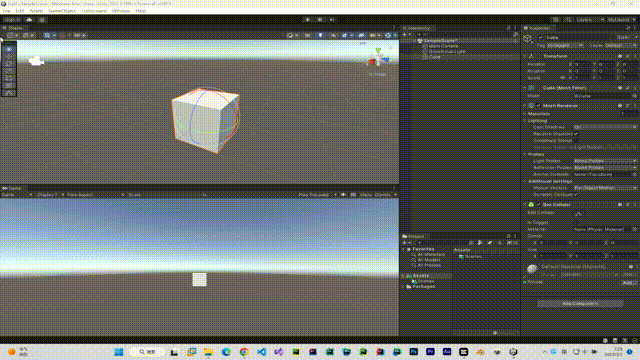The width and height of the screenshot is (640, 360).
Task: Open the Game view Display dropdown
Action: coord(50,195)
